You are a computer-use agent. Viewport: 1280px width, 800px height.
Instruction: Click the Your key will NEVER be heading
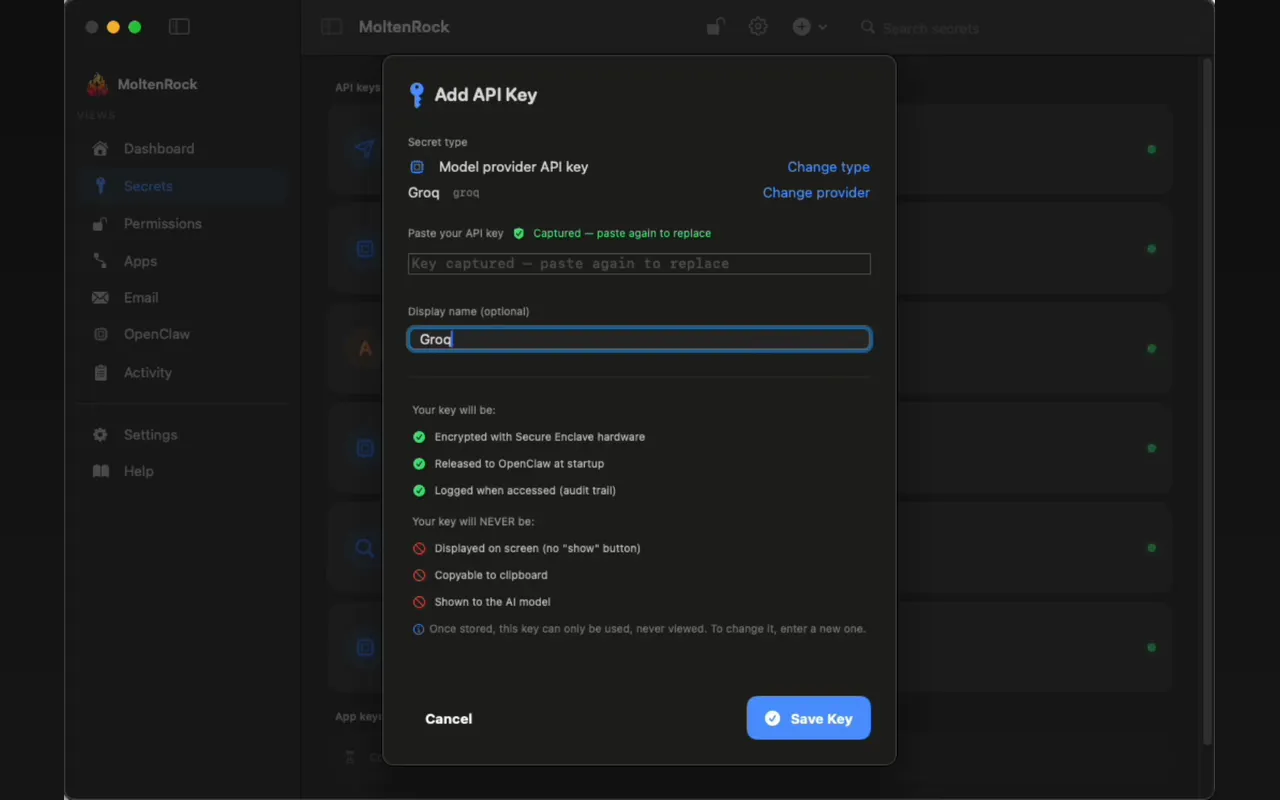tap(473, 522)
